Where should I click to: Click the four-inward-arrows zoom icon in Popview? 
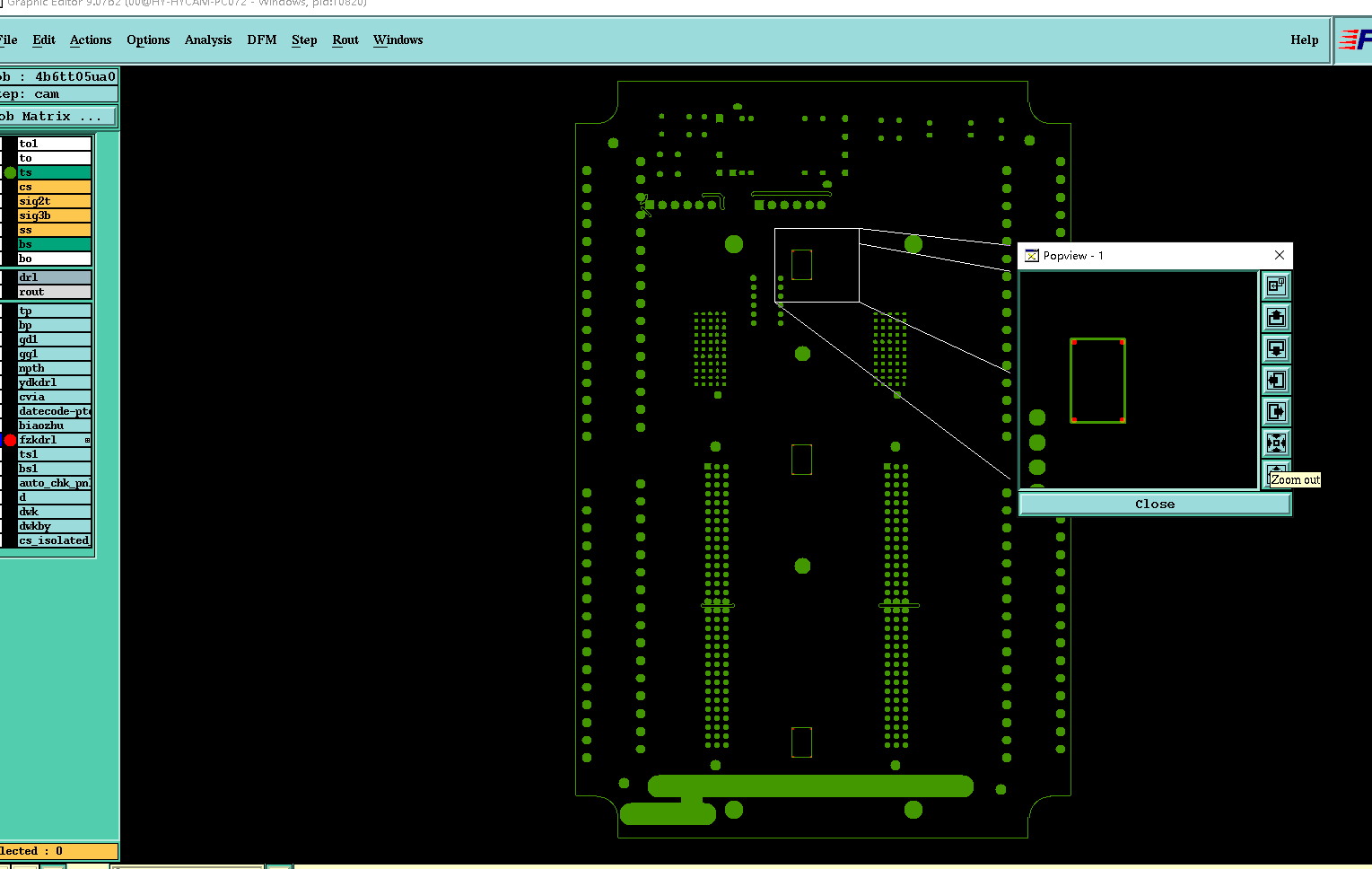[1276, 443]
